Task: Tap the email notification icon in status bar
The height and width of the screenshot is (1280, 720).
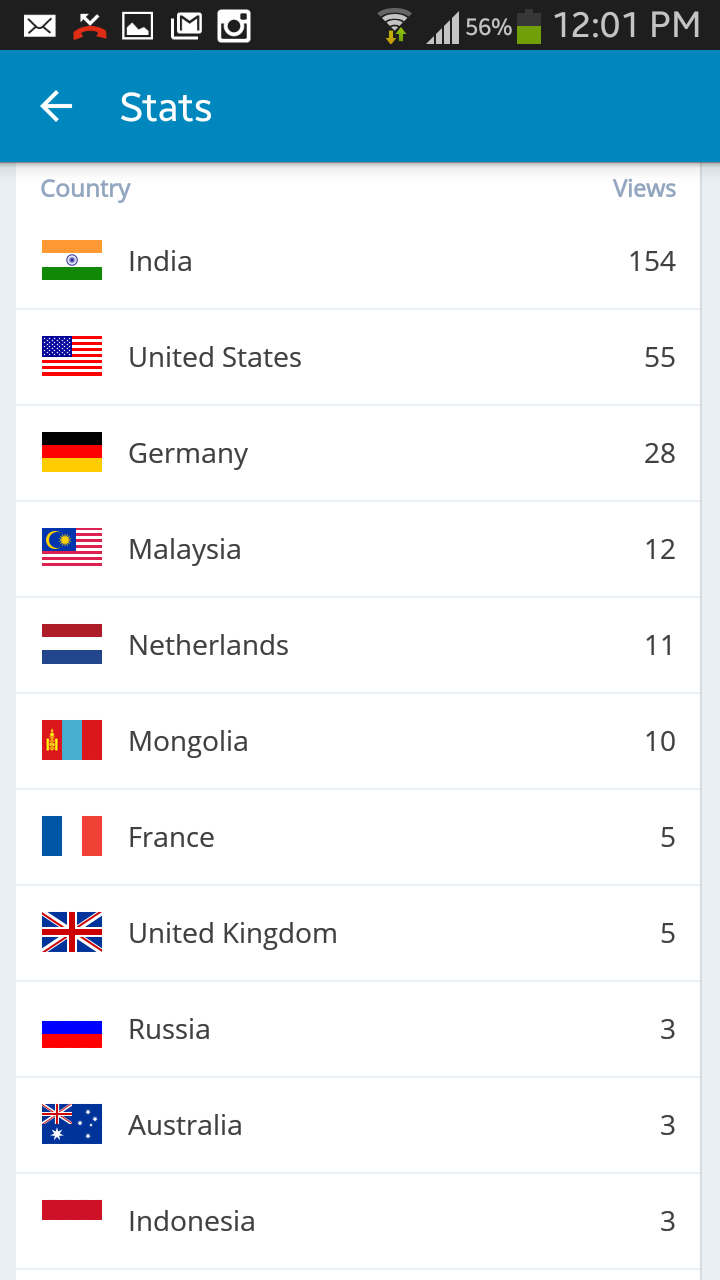Action: (40, 26)
